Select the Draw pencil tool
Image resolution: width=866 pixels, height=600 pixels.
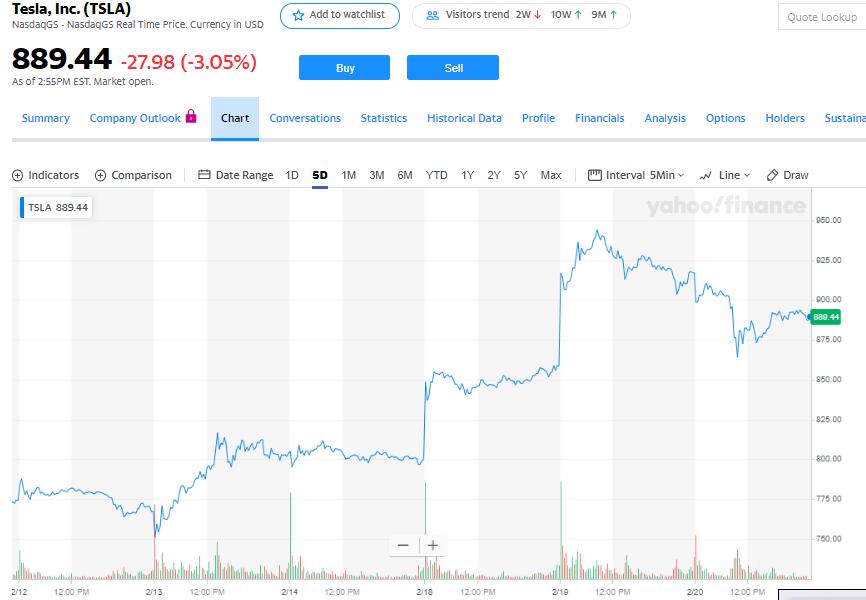click(x=772, y=175)
